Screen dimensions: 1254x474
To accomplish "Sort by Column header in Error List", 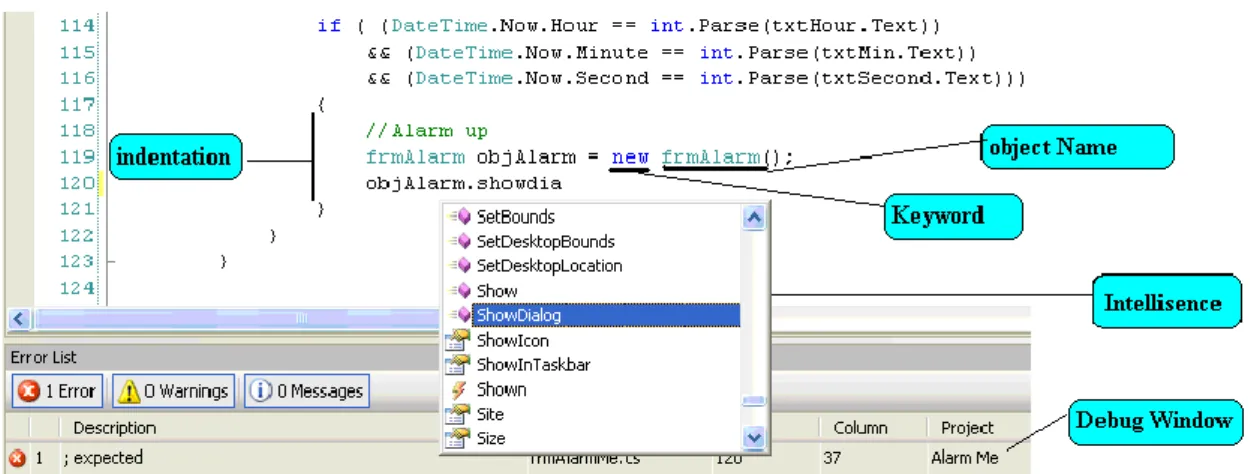I will click(860, 427).
